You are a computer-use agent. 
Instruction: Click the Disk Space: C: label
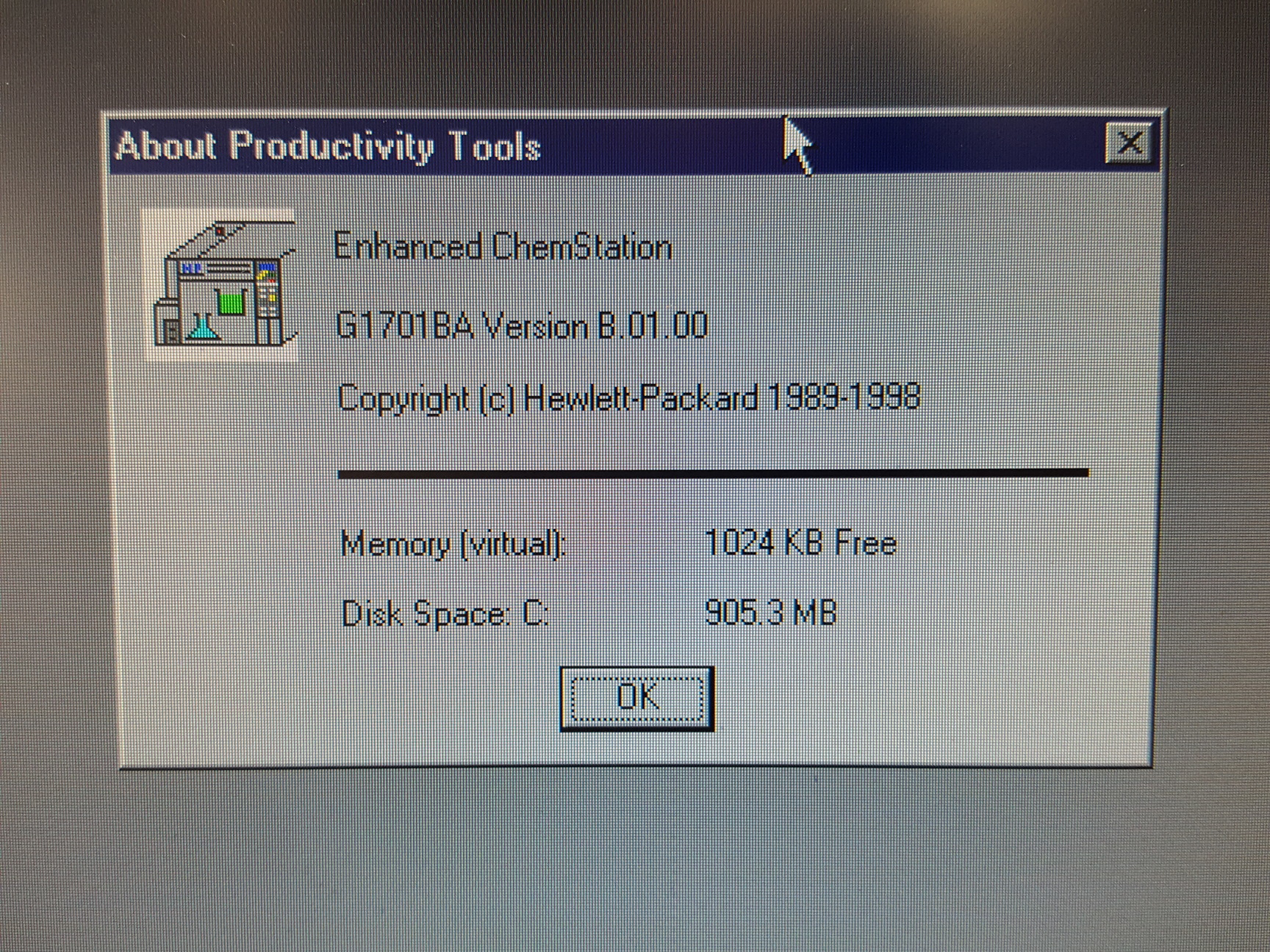tap(445, 614)
